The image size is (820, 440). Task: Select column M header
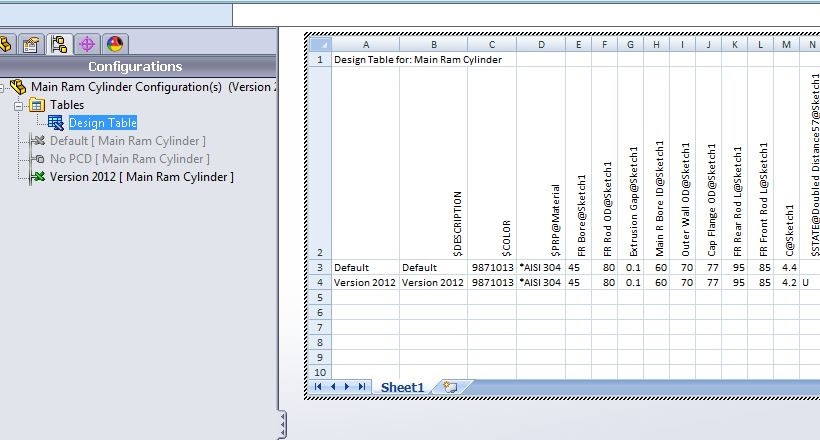(787, 44)
